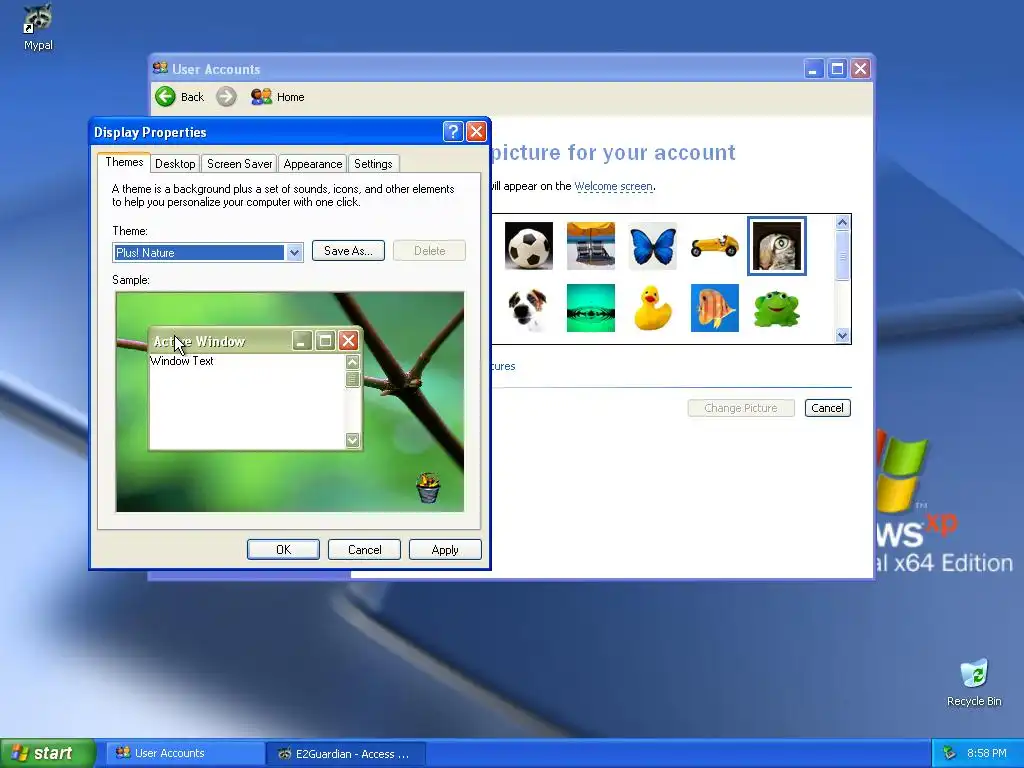Choose the orange fish account picture
1024x768 pixels.
point(714,308)
